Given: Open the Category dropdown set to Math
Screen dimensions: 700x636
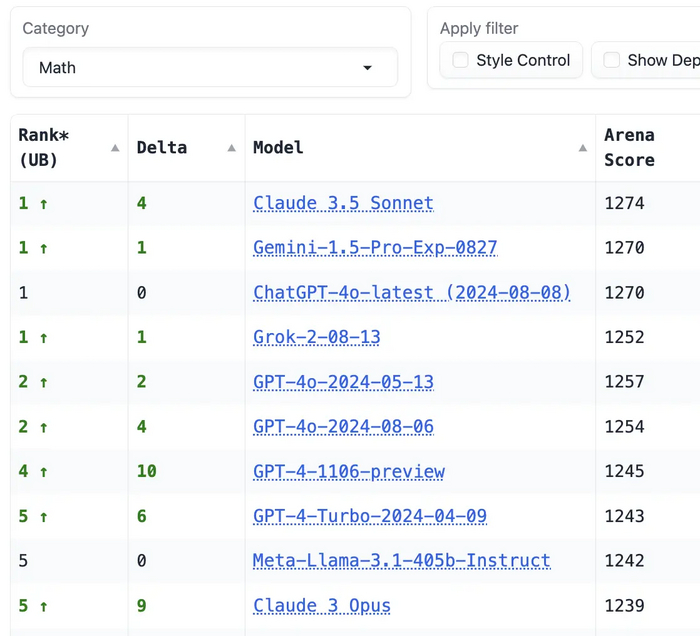Looking at the screenshot, I should pos(210,68).
